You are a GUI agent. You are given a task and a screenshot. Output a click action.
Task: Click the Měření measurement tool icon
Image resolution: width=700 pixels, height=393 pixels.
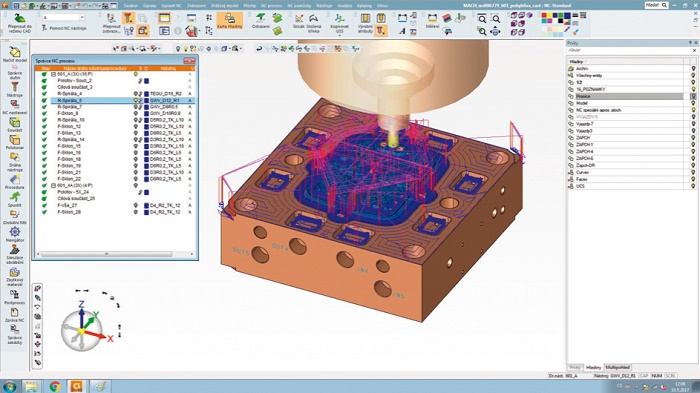coord(432,21)
